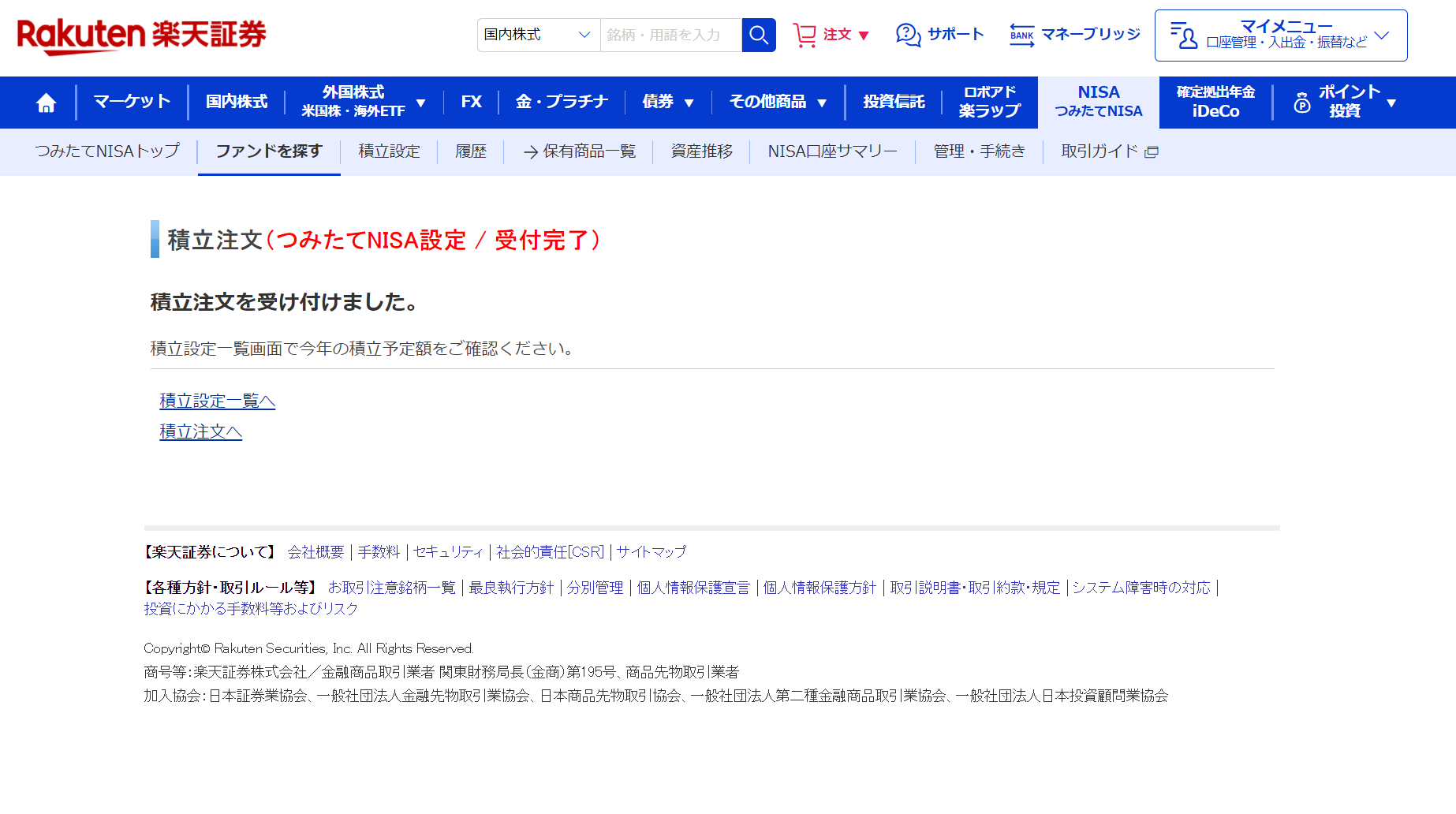
Task: Follow the 積立注文へ link
Action: tap(201, 431)
